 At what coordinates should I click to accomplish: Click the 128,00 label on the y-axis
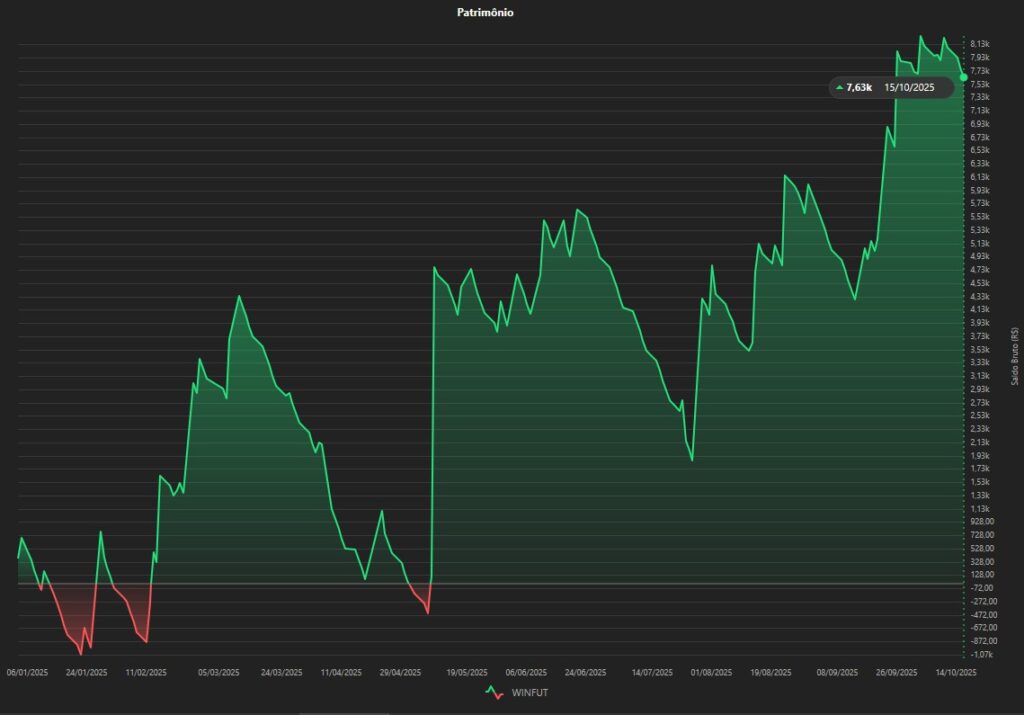tap(982, 574)
